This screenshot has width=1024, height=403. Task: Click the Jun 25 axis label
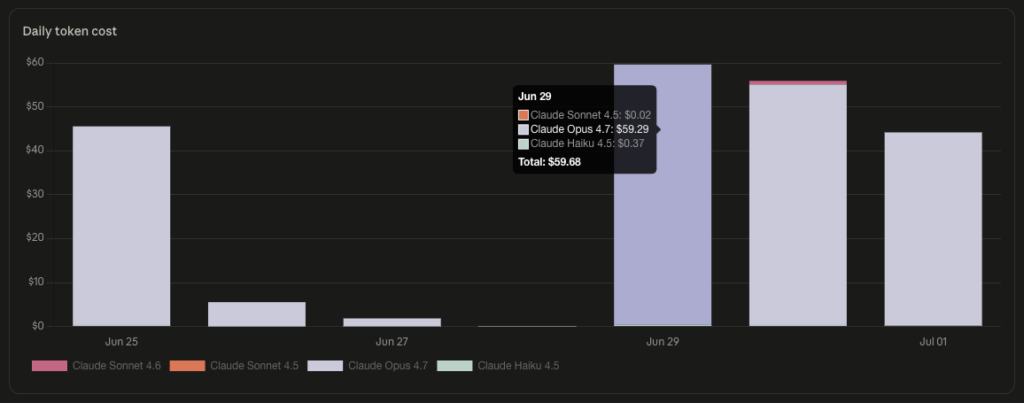coord(121,342)
